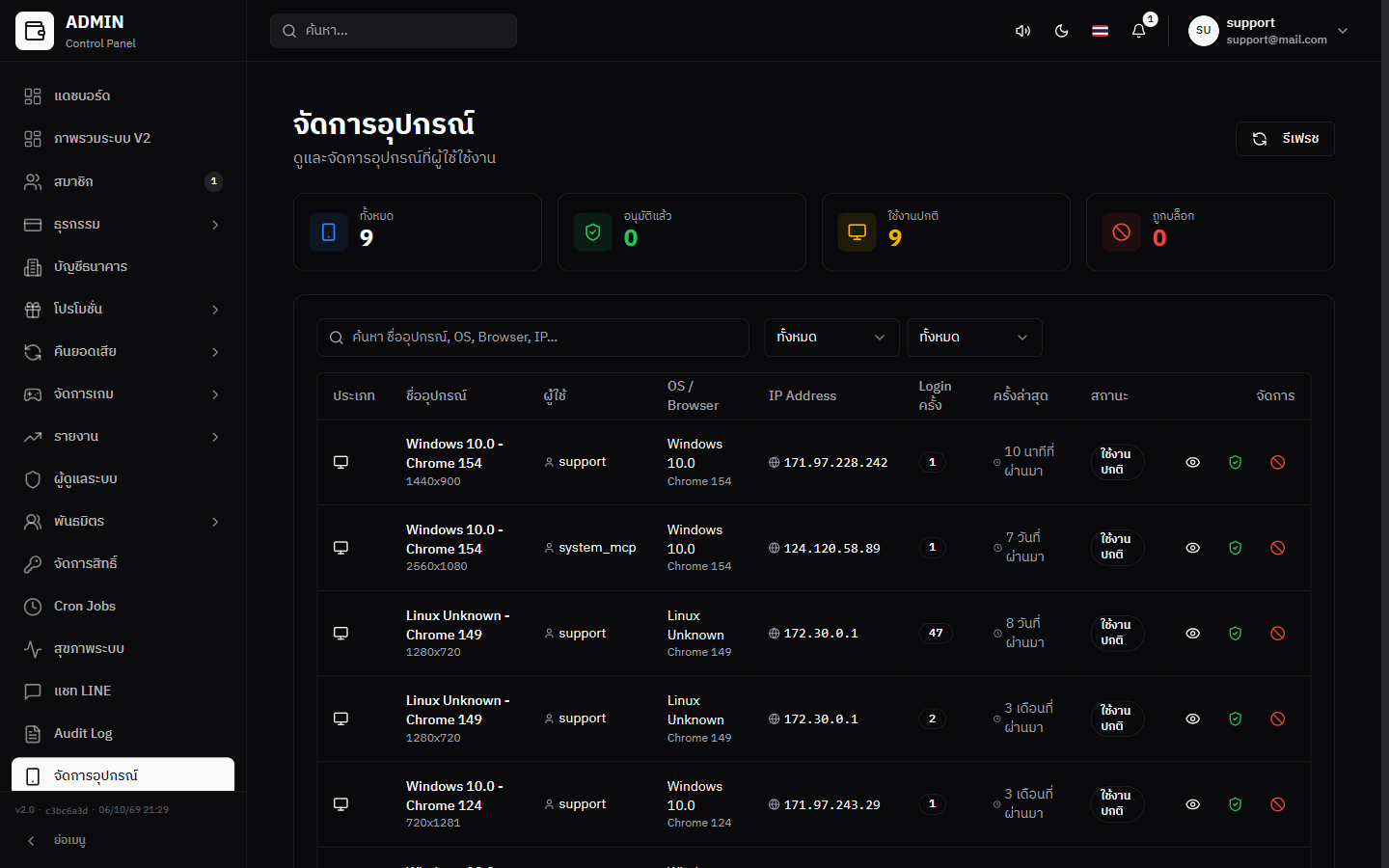Viewport: 1389px width, 868px height.
Task: View details eye icon for system_mcp row
Action: (1192, 548)
